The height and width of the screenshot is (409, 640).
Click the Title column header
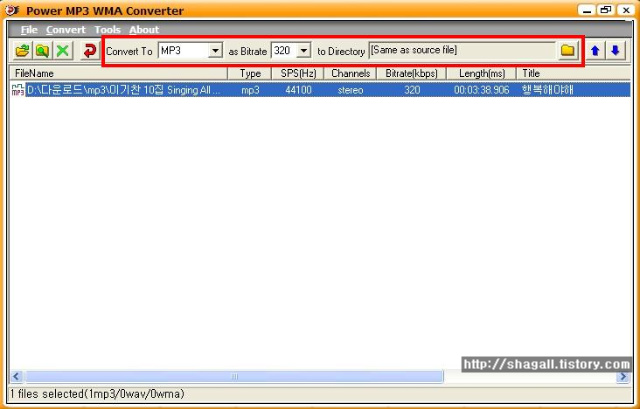click(573, 73)
